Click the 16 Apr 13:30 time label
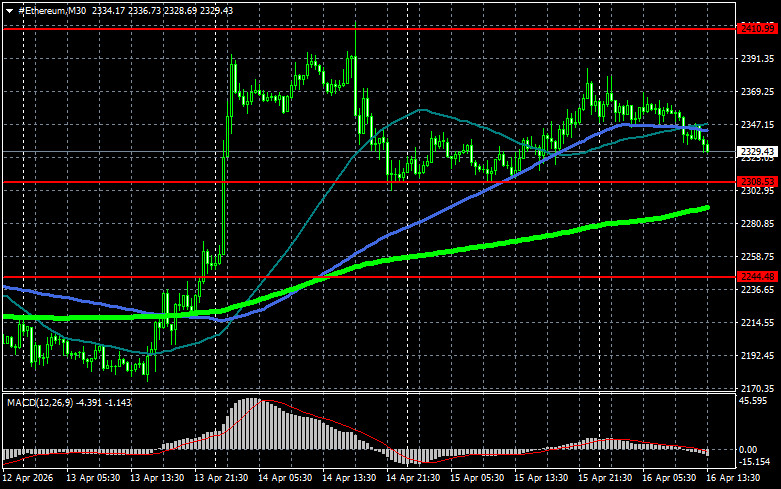The width and height of the screenshot is (781, 489). pyautogui.click(x=733, y=478)
